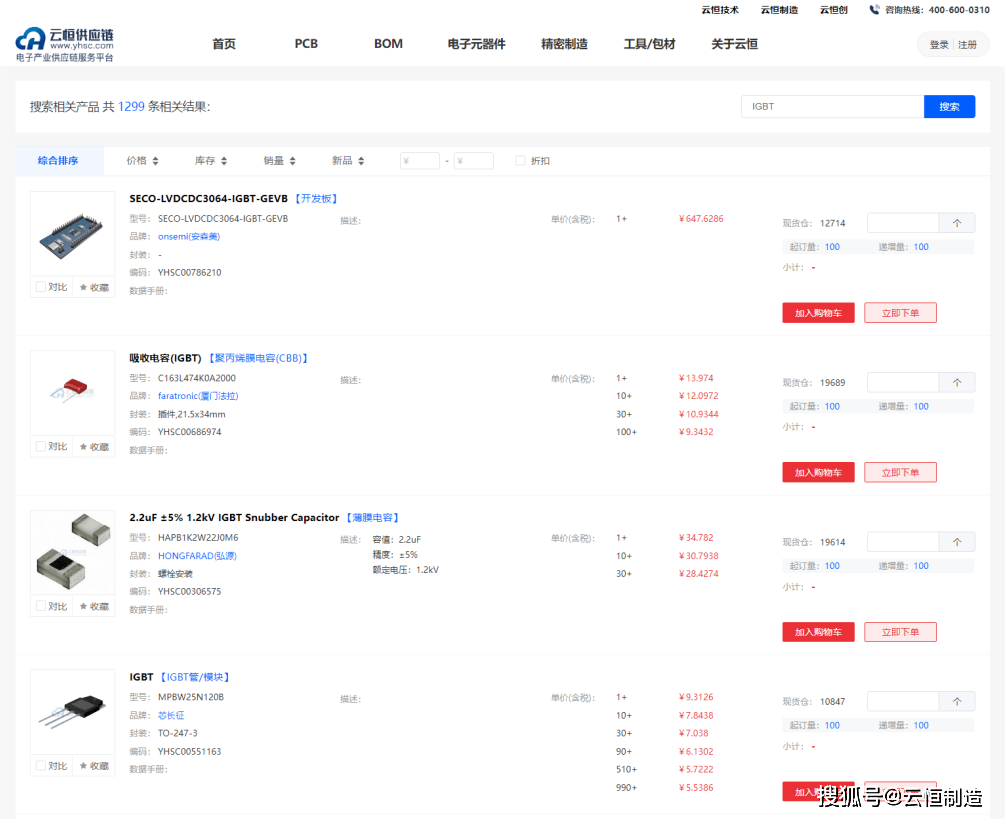Open 精密制造 menu
The width and height of the screenshot is (1005, 819).
[x=565, y=44]
